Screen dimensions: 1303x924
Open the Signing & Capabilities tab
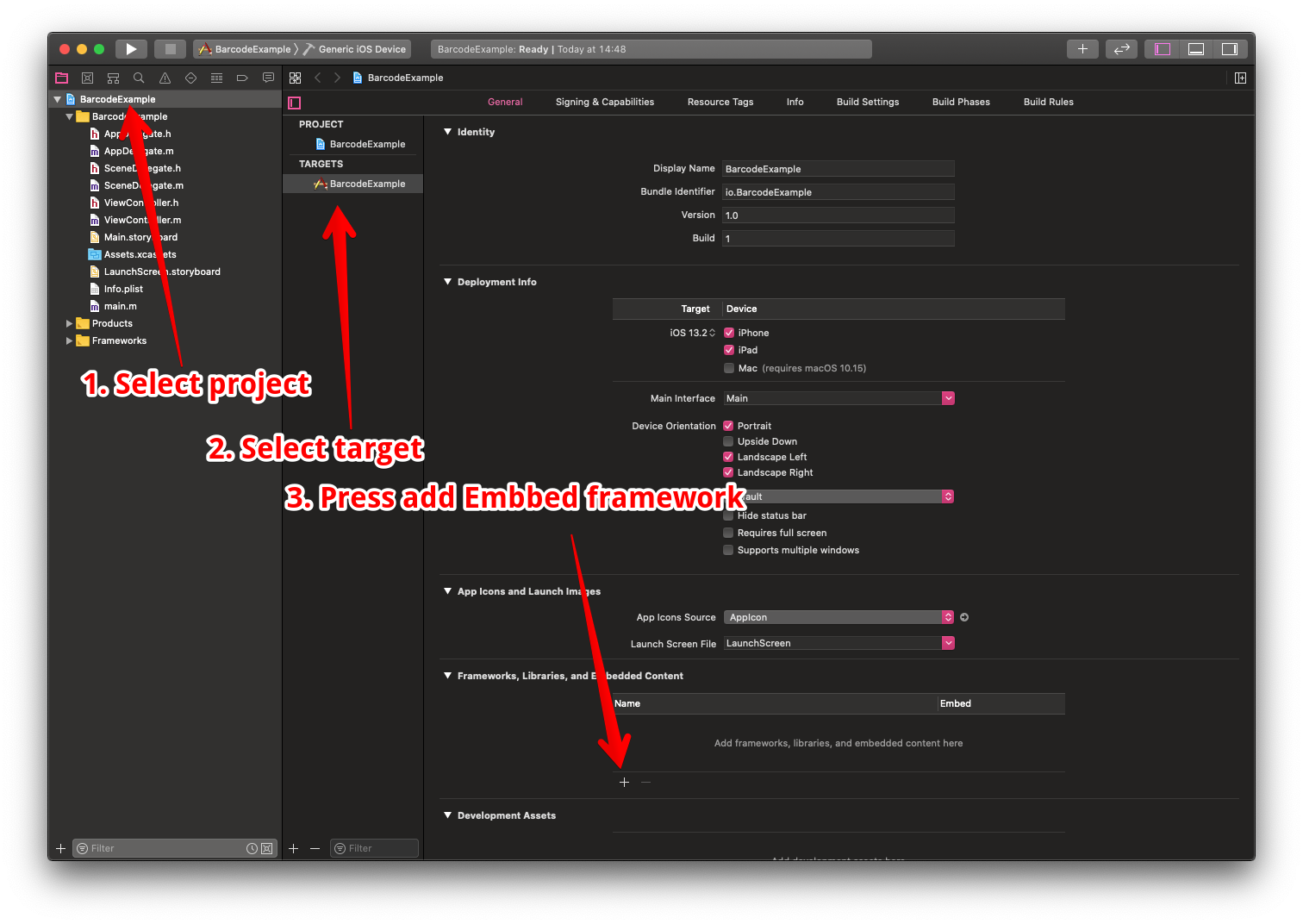point(604,102)
